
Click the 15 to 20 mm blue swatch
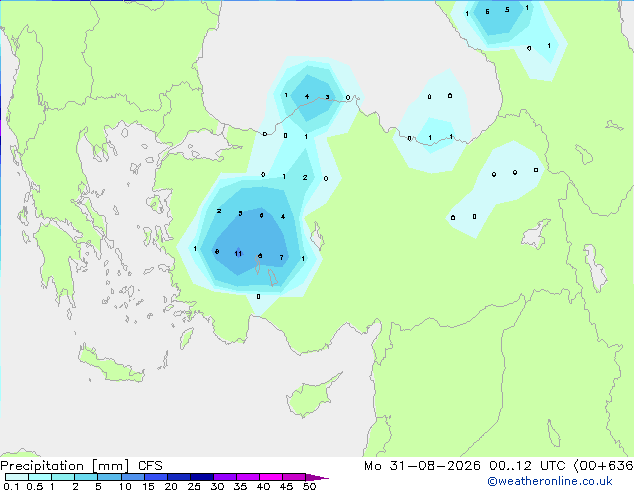[x=155, y=477]
